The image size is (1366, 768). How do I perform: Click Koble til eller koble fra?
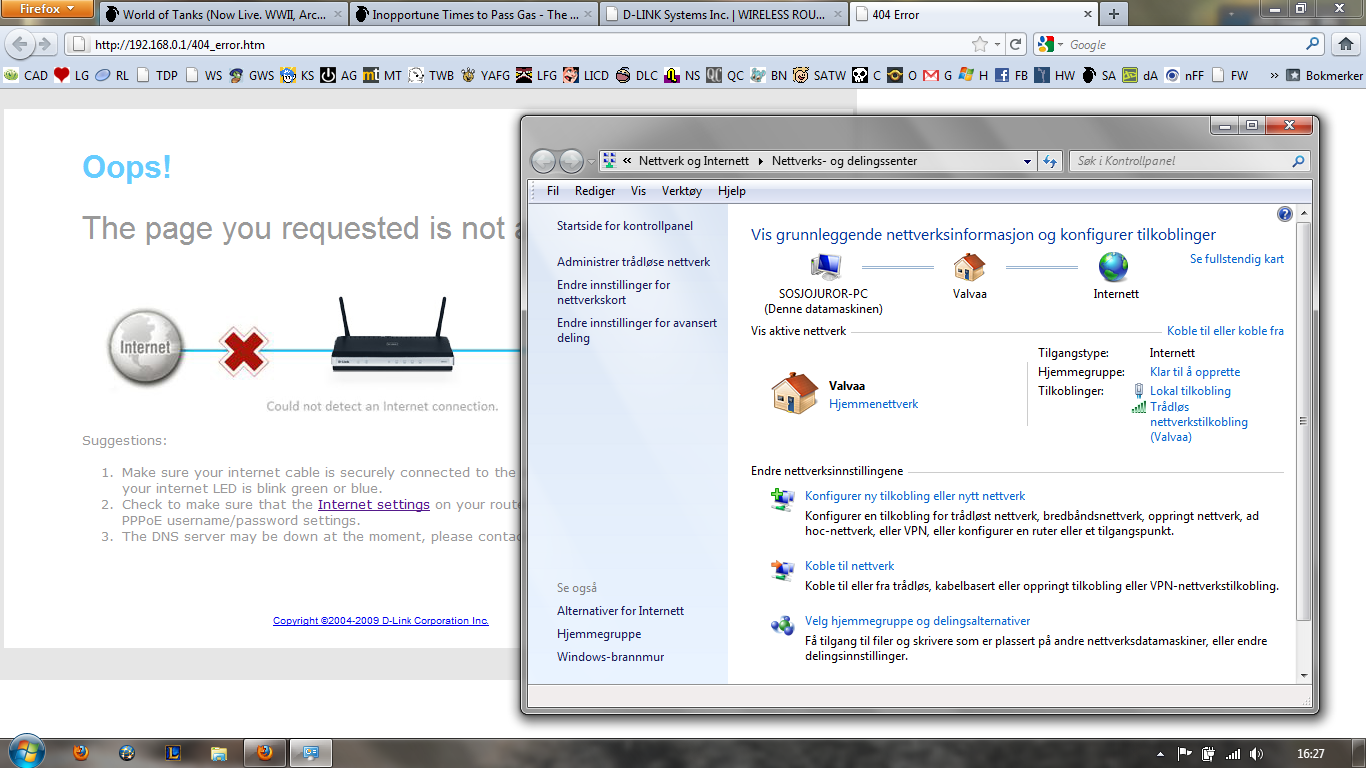click(x=1225, y=331)
